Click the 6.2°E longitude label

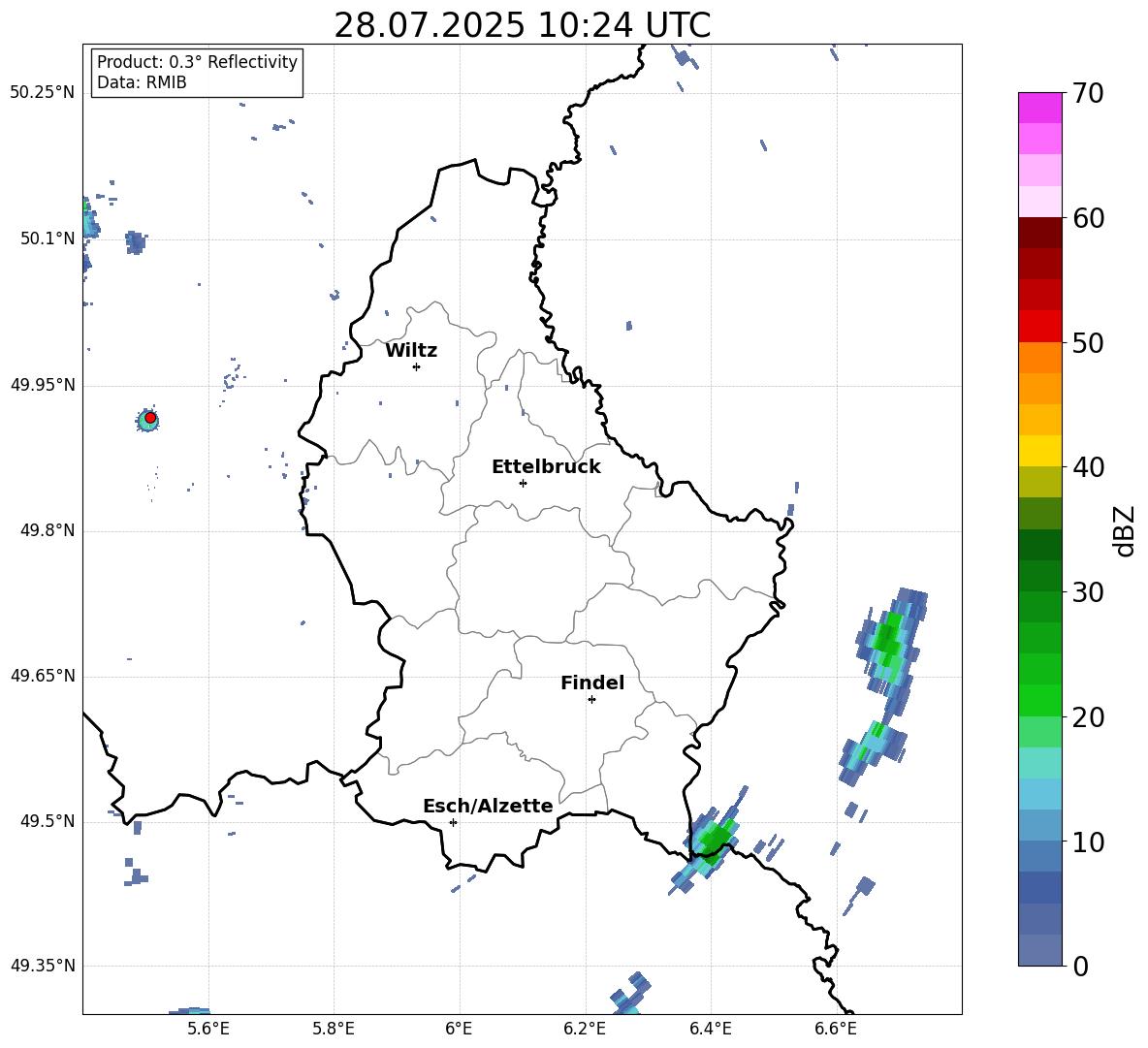(585, 1029)
